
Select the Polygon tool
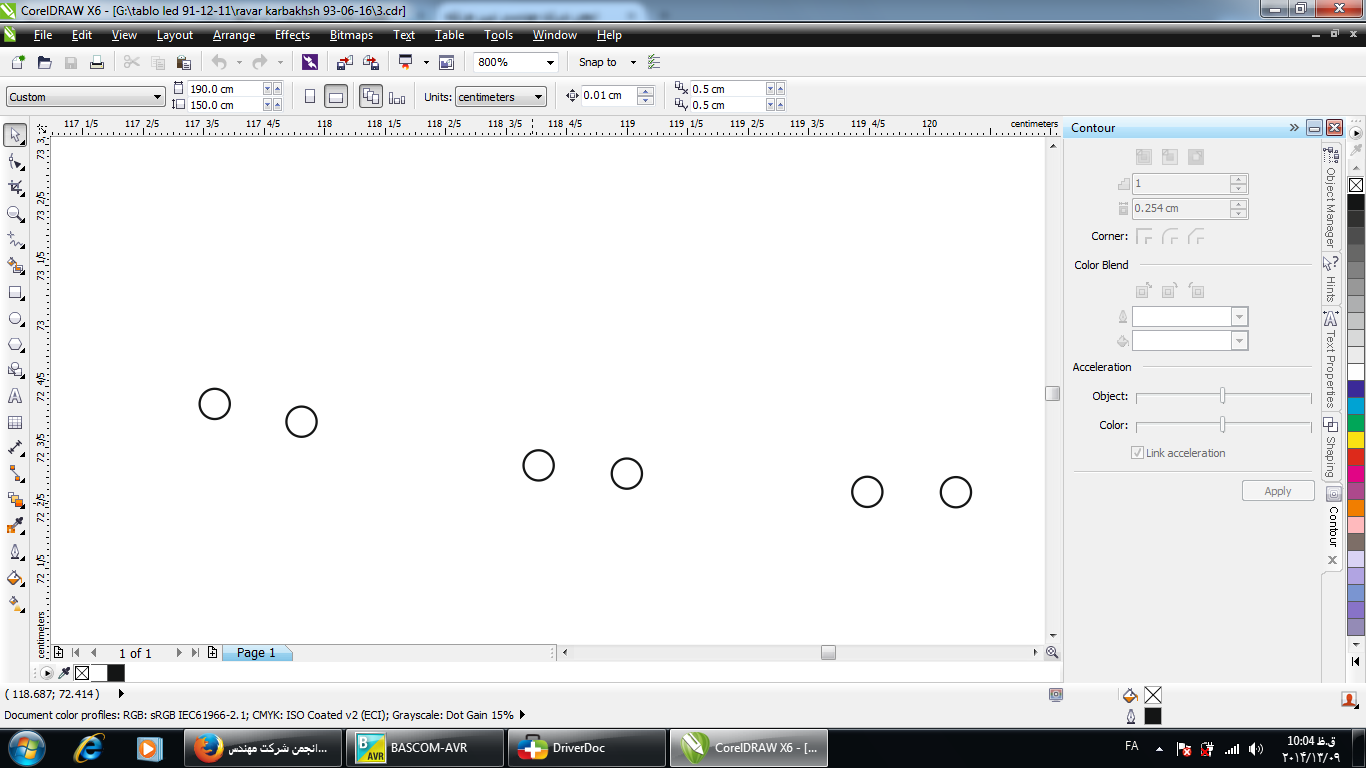[15, 345]
